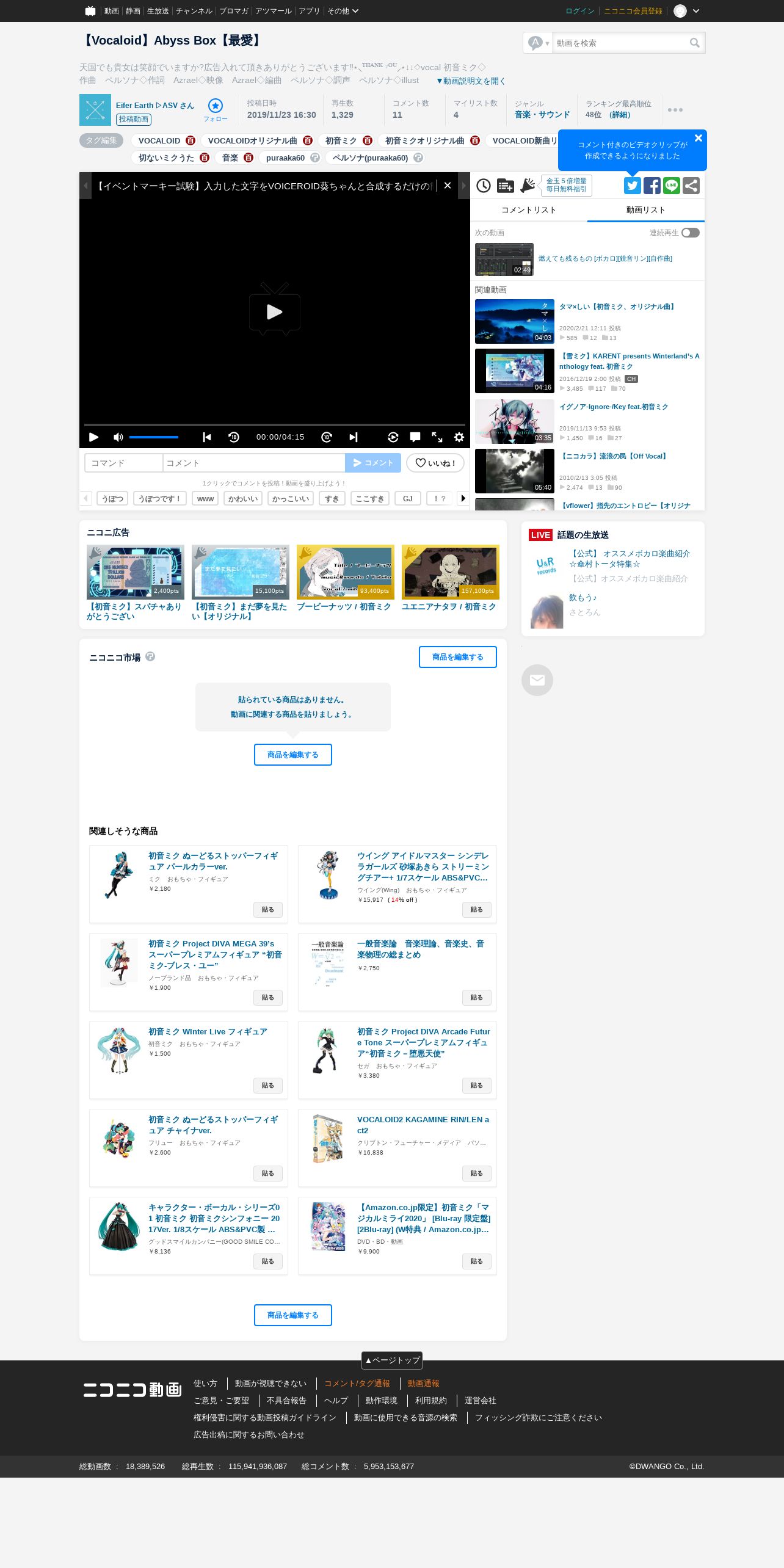Image resolution: width=784 pixels, height=1568 pixels.
Task: Click the round mail envelope icon
Action: (537, 680)
